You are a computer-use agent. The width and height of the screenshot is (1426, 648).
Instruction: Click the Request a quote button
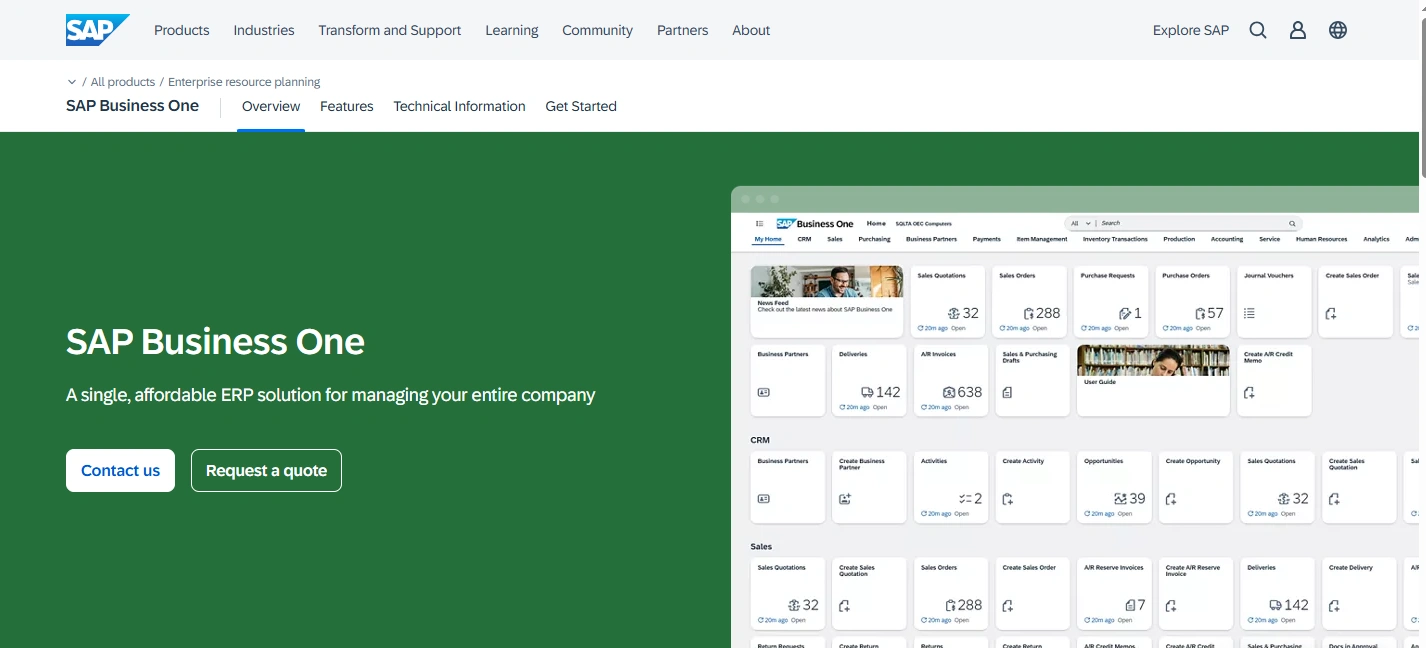(x=266, y=471)
